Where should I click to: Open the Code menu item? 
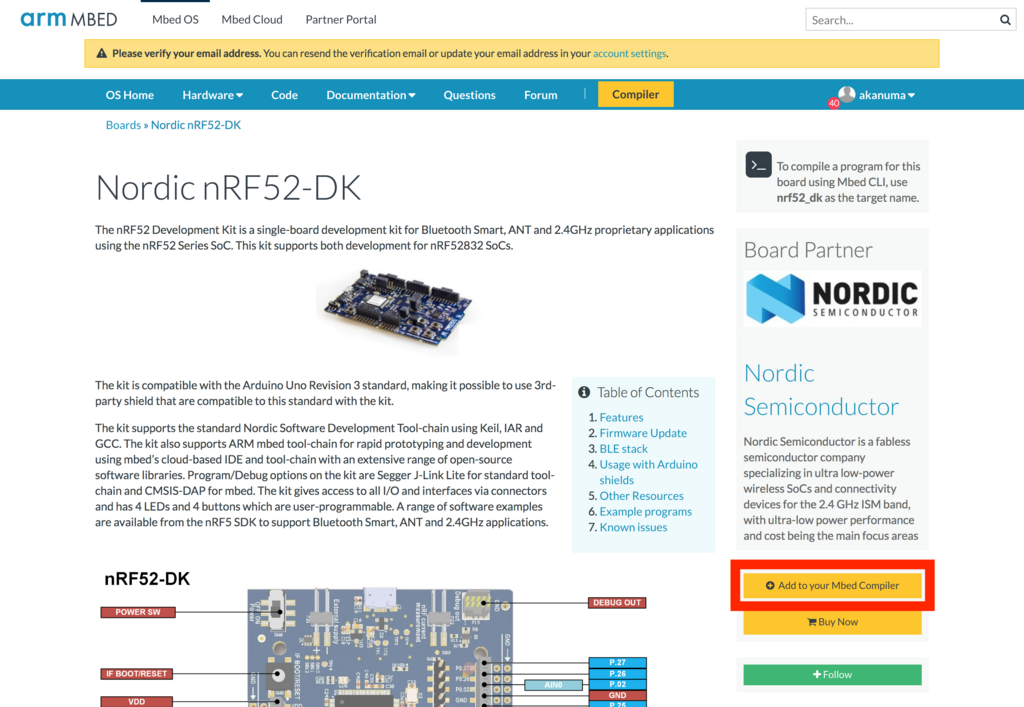[x=285, y=95]
